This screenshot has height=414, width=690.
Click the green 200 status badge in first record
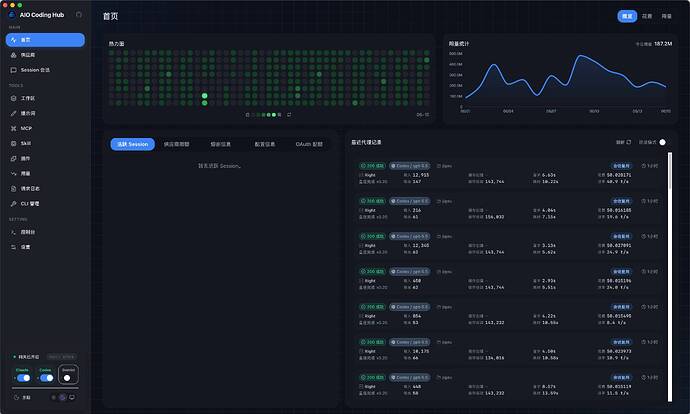tap(372, 166)
